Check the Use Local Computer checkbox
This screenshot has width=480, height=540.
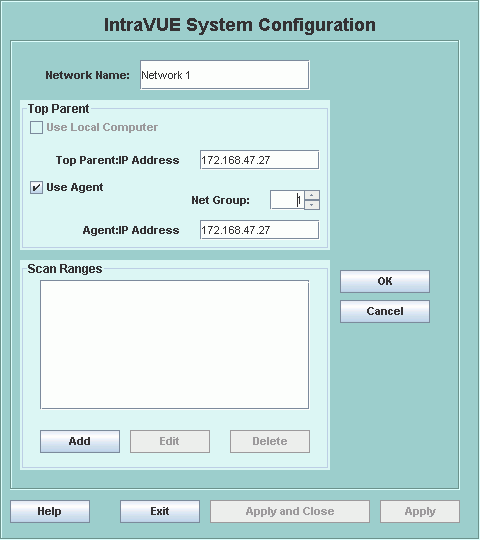click(36, 127)
